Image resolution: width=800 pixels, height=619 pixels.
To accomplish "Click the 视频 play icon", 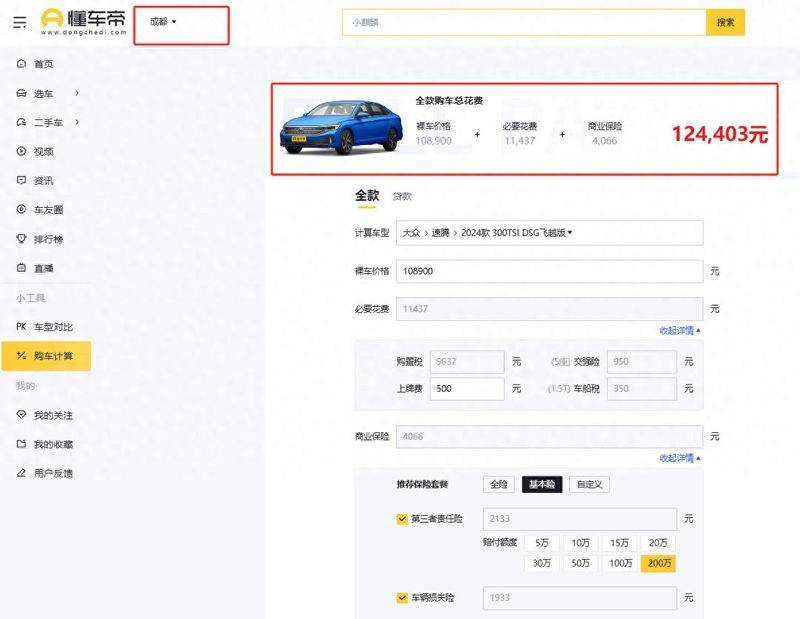I will (21, 152).
